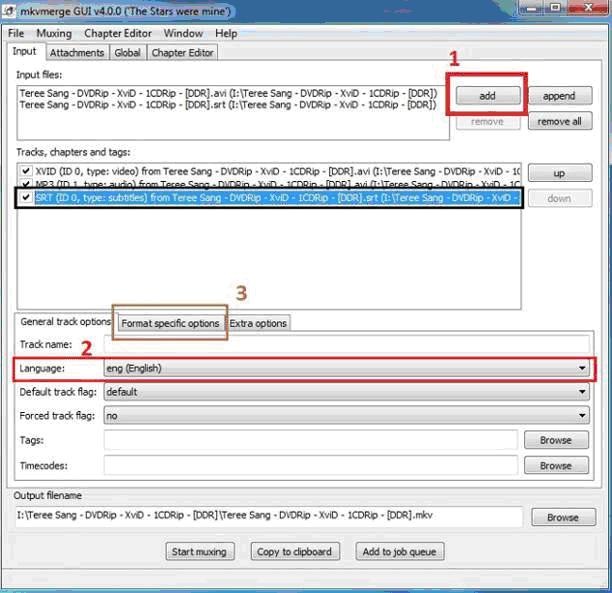Screen dimensions: 612x593
Task: Open the Chapter Editor menu
Action: coord(118,34)
